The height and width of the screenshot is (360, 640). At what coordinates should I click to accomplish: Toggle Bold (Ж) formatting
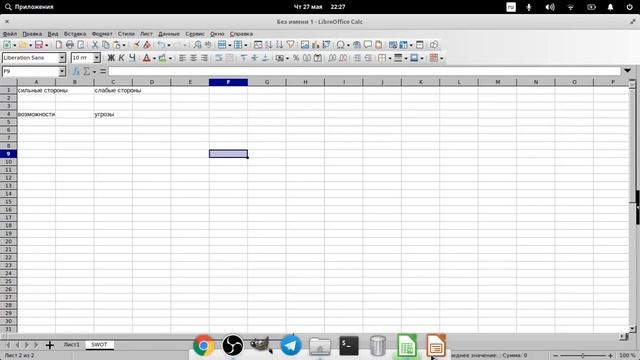click(x=111, y=58)
